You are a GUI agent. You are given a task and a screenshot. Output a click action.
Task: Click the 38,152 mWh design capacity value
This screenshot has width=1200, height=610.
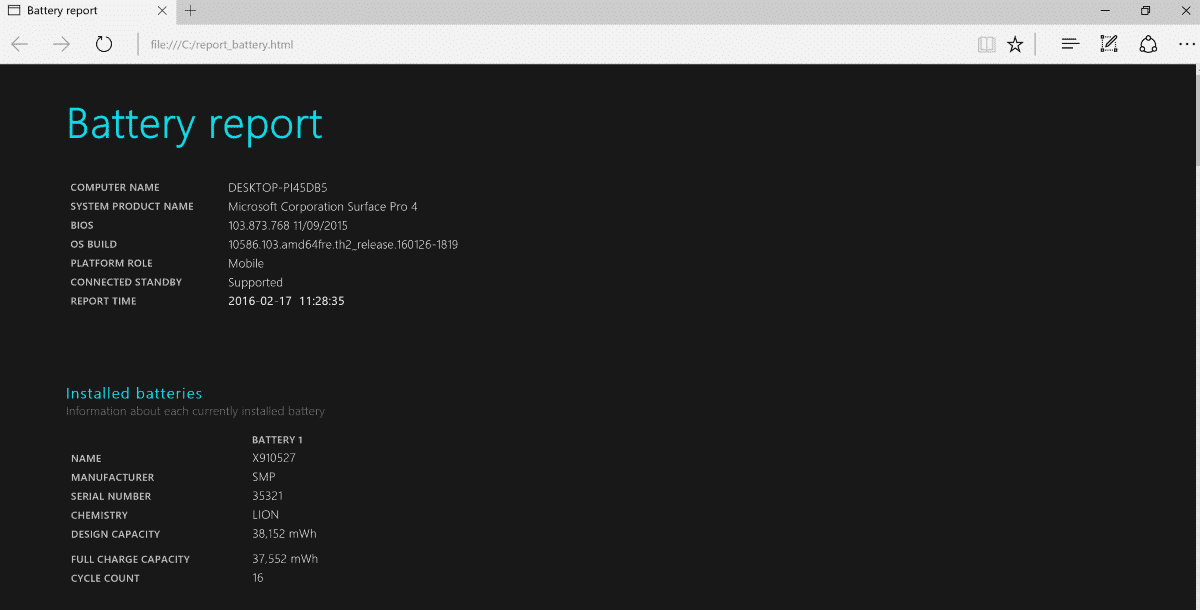[x=284, y=534]
